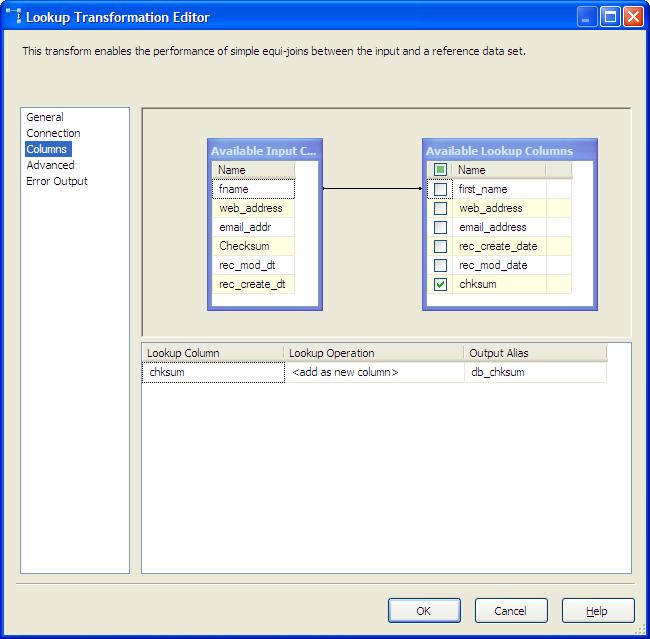Screen dimensions: 650x639
Task: Click the db_chksum Output Alias field
Action: [534, 372]
